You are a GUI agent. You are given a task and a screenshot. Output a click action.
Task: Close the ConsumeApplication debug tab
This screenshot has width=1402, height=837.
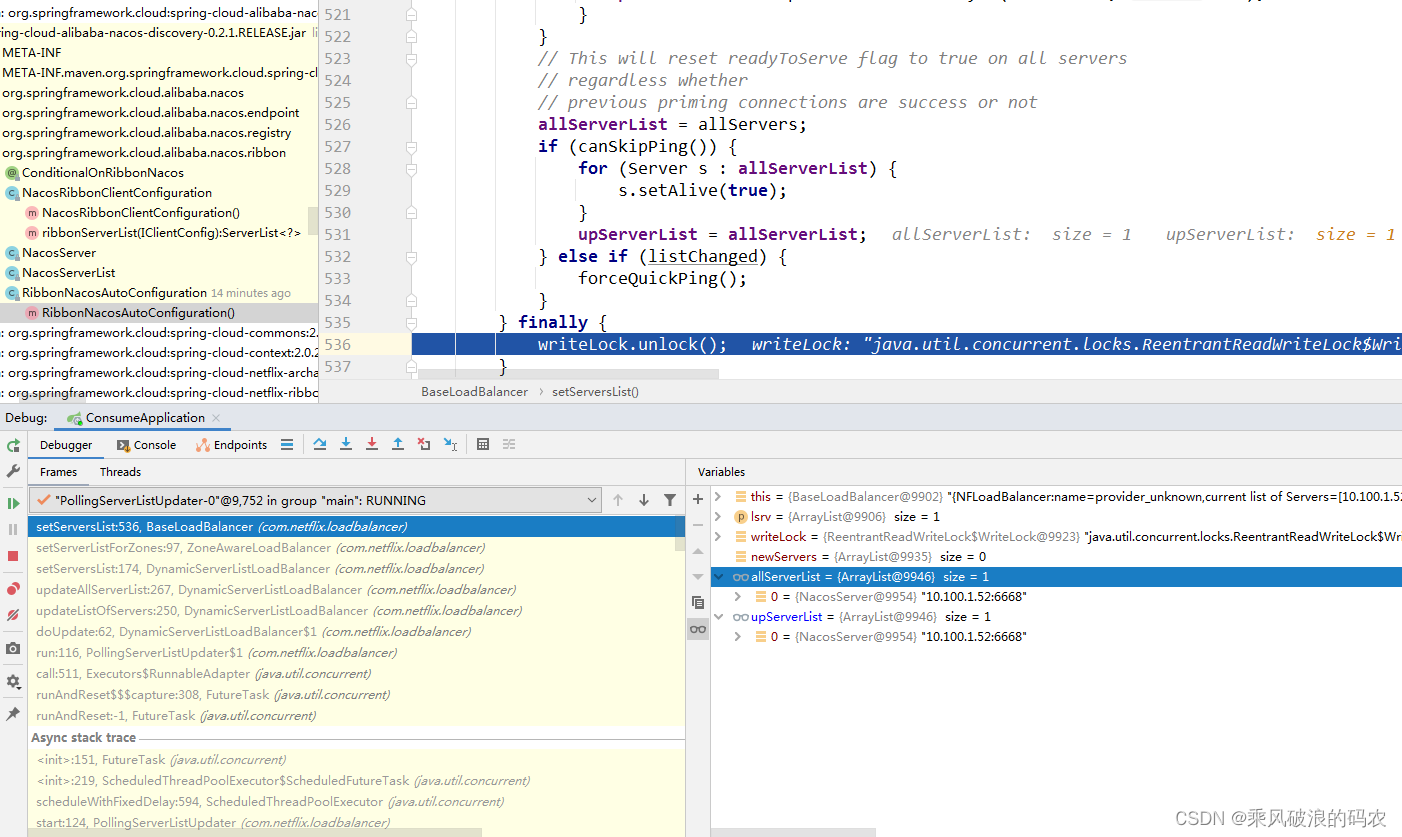coord(216,418)
